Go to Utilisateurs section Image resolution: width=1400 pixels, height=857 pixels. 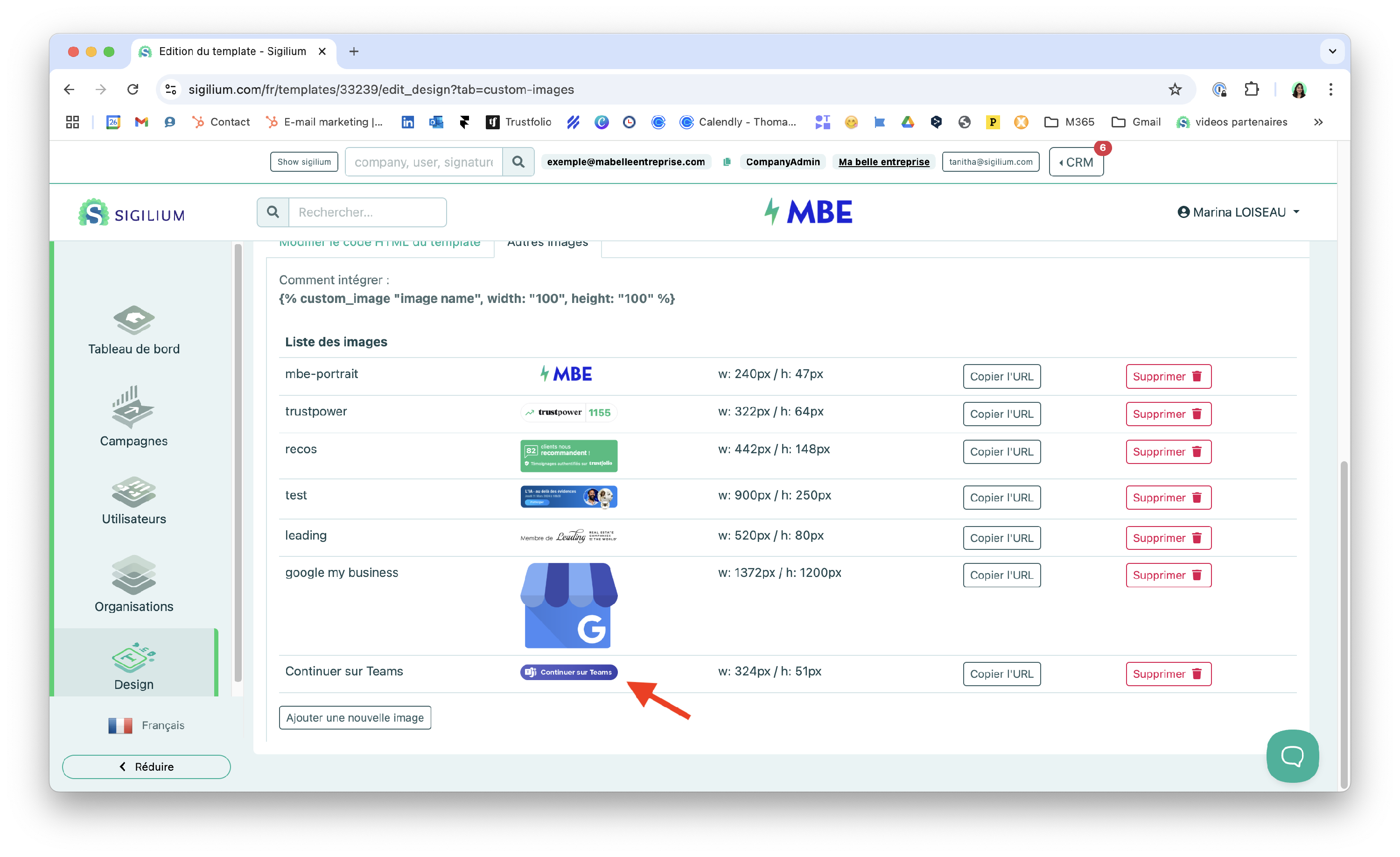pyautogui.click(x=133, y=500)
